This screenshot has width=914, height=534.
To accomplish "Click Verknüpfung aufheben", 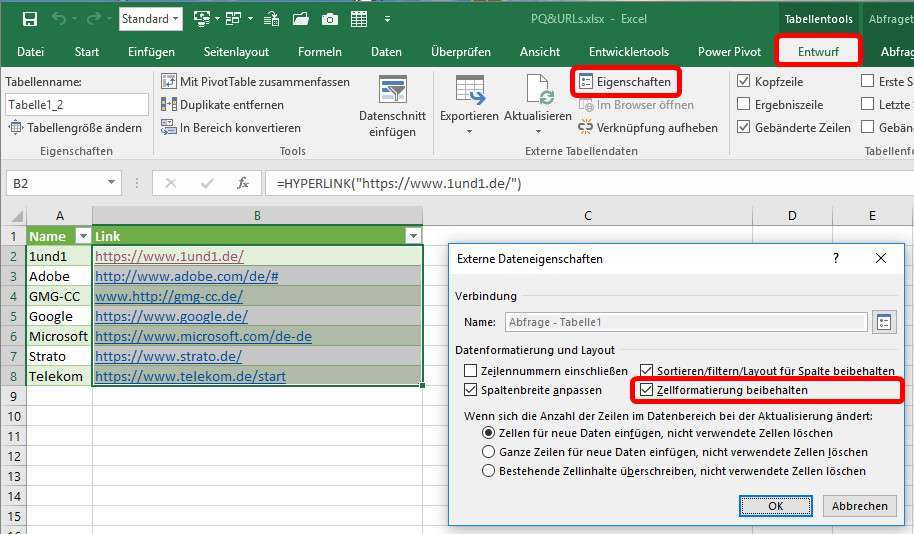I will coord(648,128).
